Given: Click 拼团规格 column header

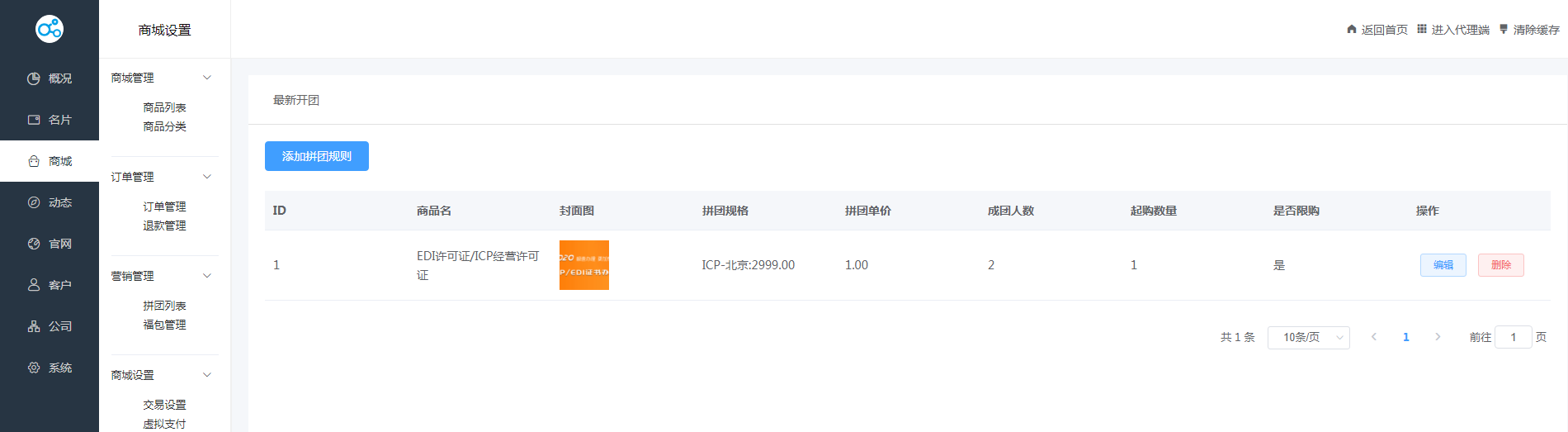Looking at the screenshot, I should click(725, 211).
